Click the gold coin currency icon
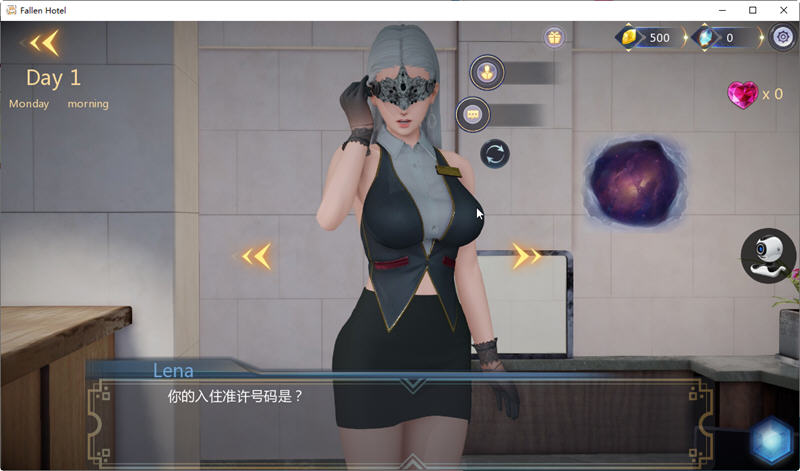The width and height of the screenshot is (800, 471). click(629, 37)
